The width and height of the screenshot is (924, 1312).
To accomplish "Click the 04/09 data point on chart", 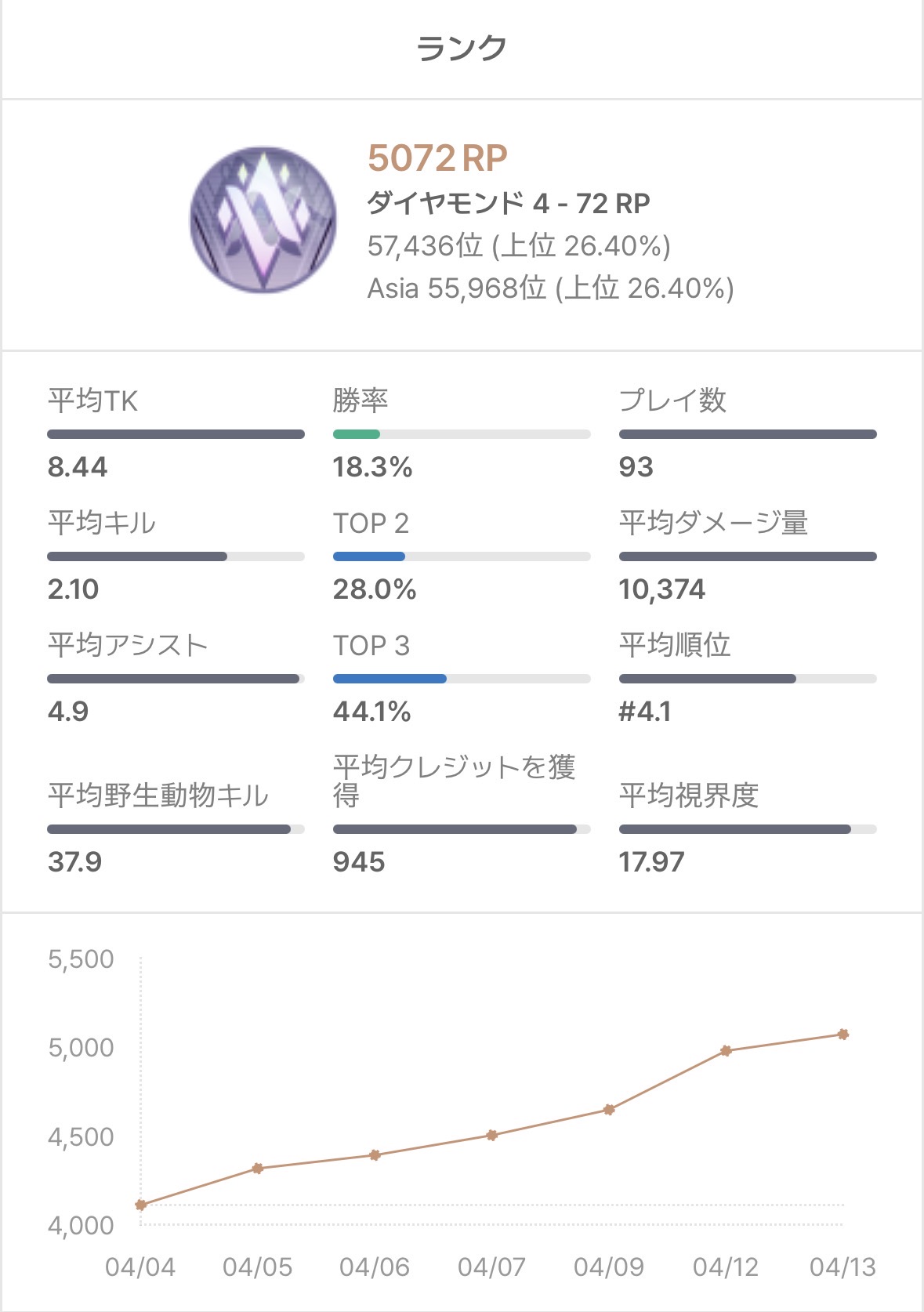I will coord(609,1110).
